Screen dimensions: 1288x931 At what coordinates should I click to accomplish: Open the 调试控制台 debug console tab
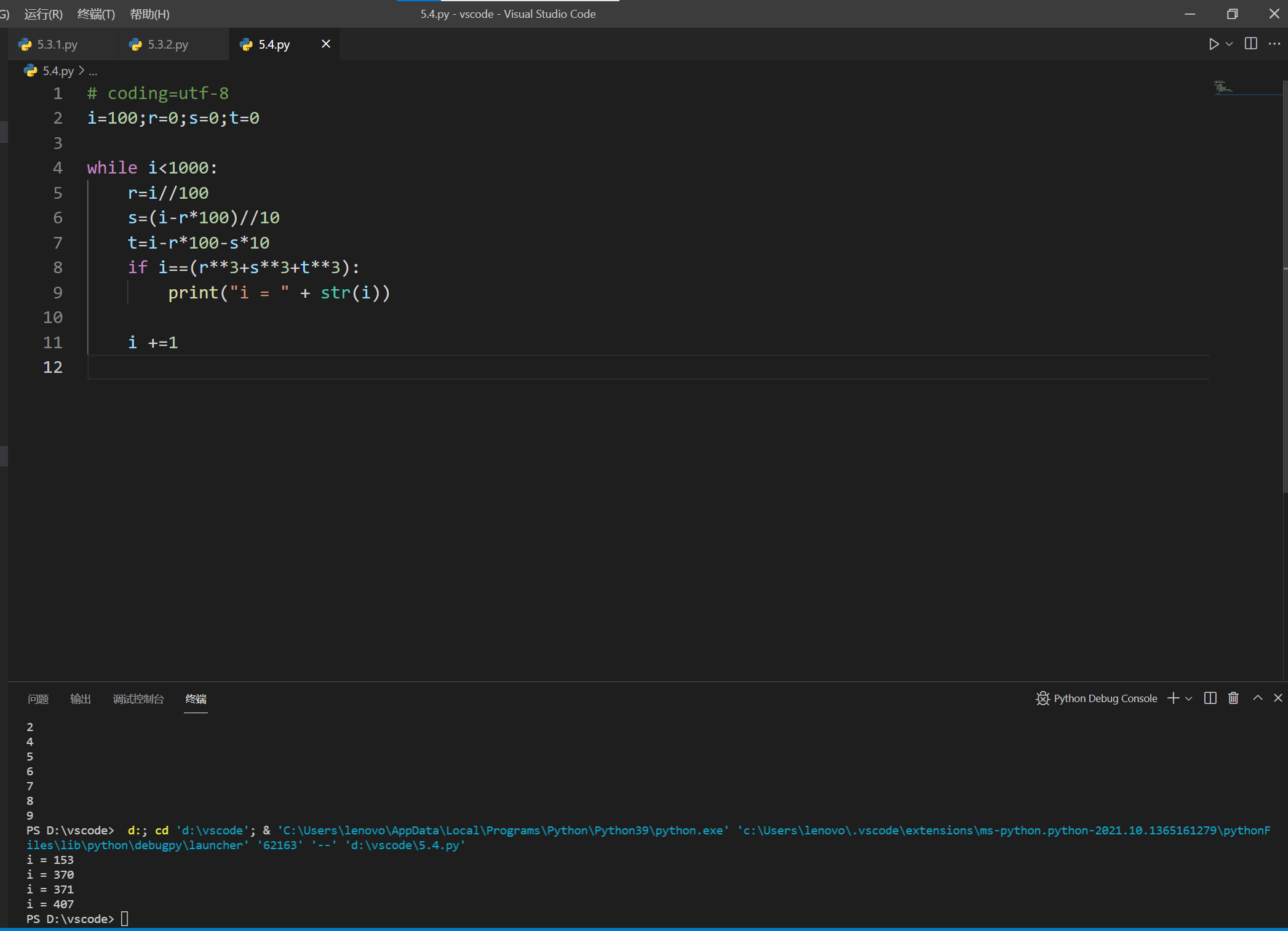(x=138, y=699)
